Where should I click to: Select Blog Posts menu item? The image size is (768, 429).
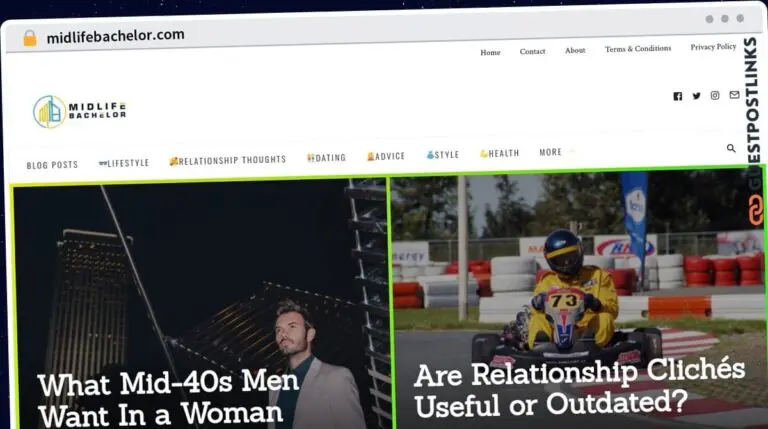tap(52, 165)
